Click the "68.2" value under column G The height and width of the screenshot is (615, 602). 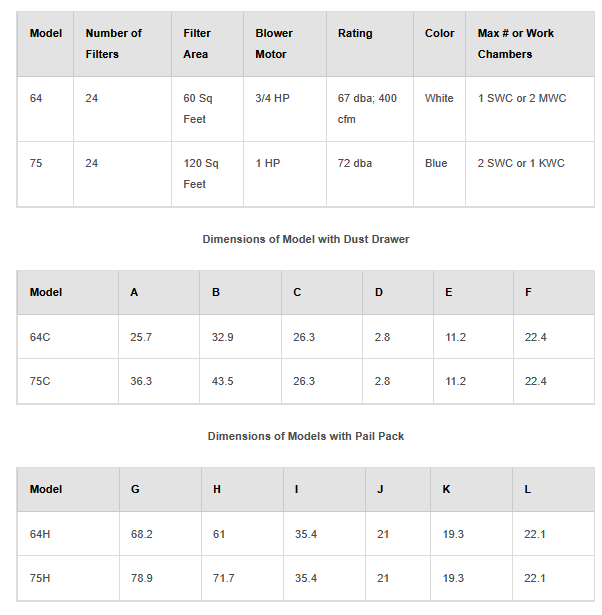pos(141,534)
